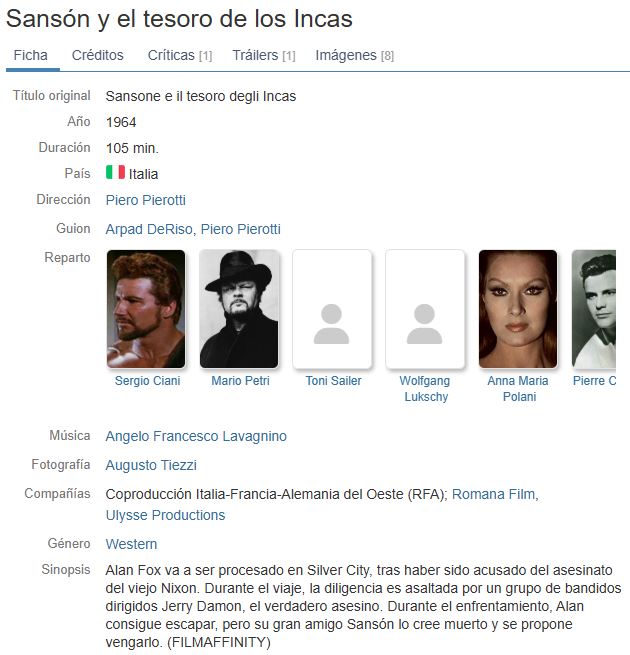Open the Imágenes tab
This screenshot has width=630, height=655.
click(x=355, y=55)
